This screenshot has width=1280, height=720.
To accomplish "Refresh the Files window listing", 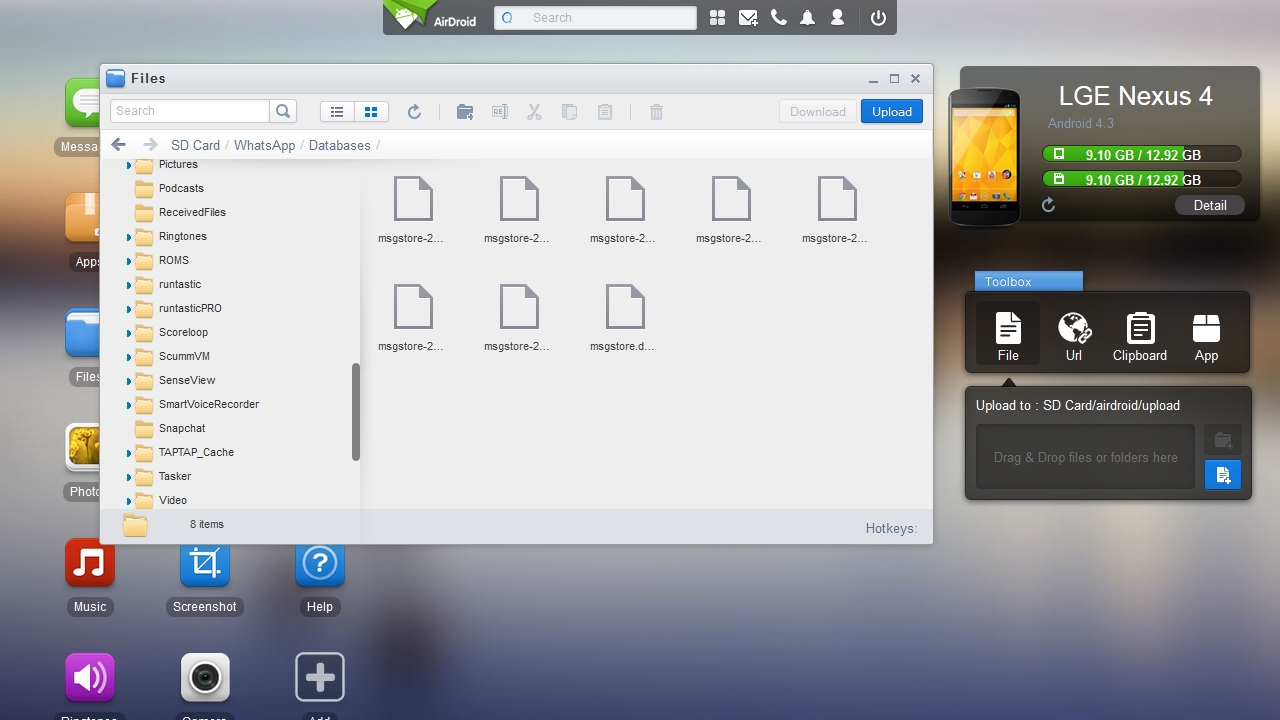I will (414, 112).
